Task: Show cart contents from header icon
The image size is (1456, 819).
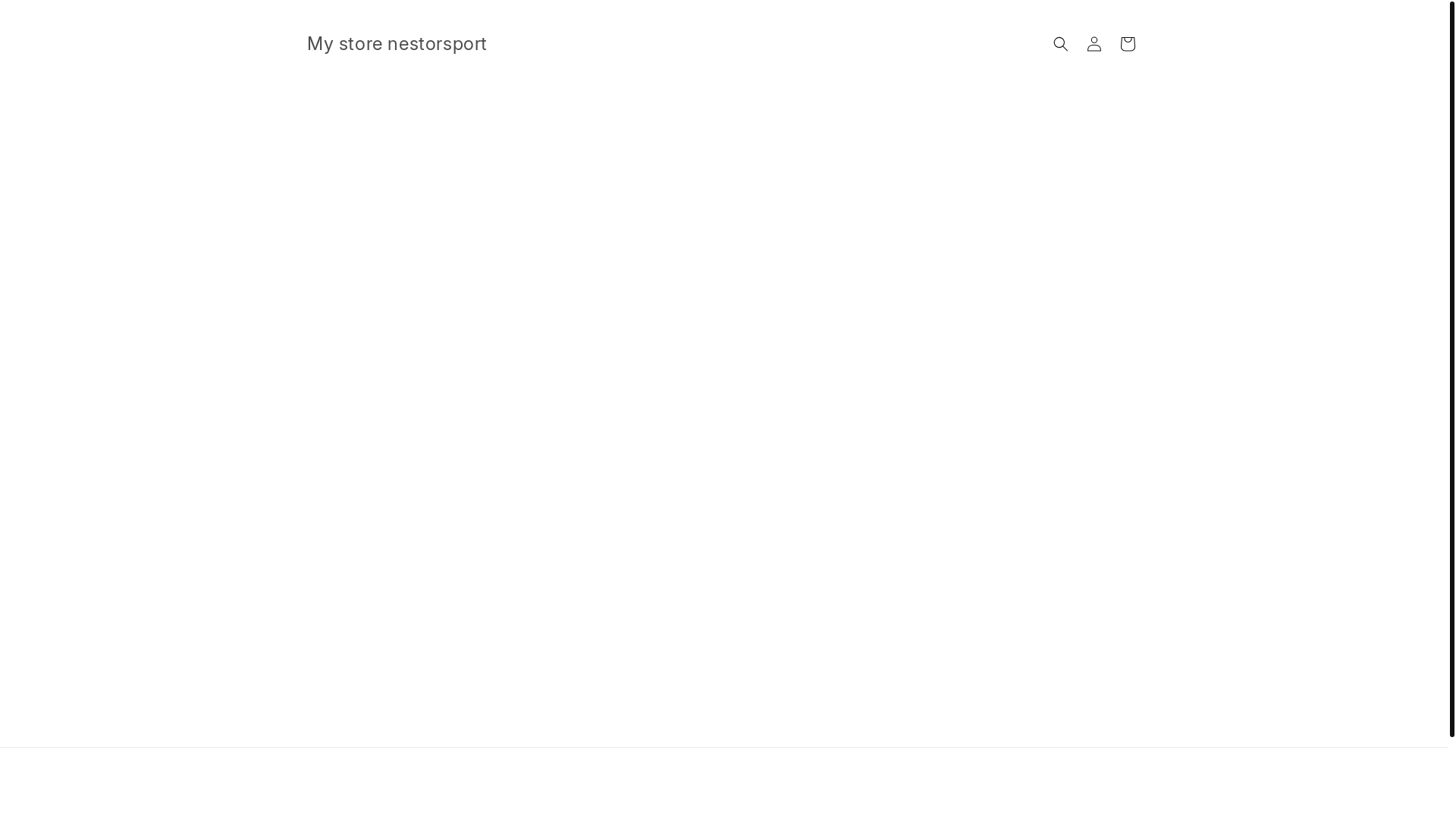Action: coord(1127,44)
